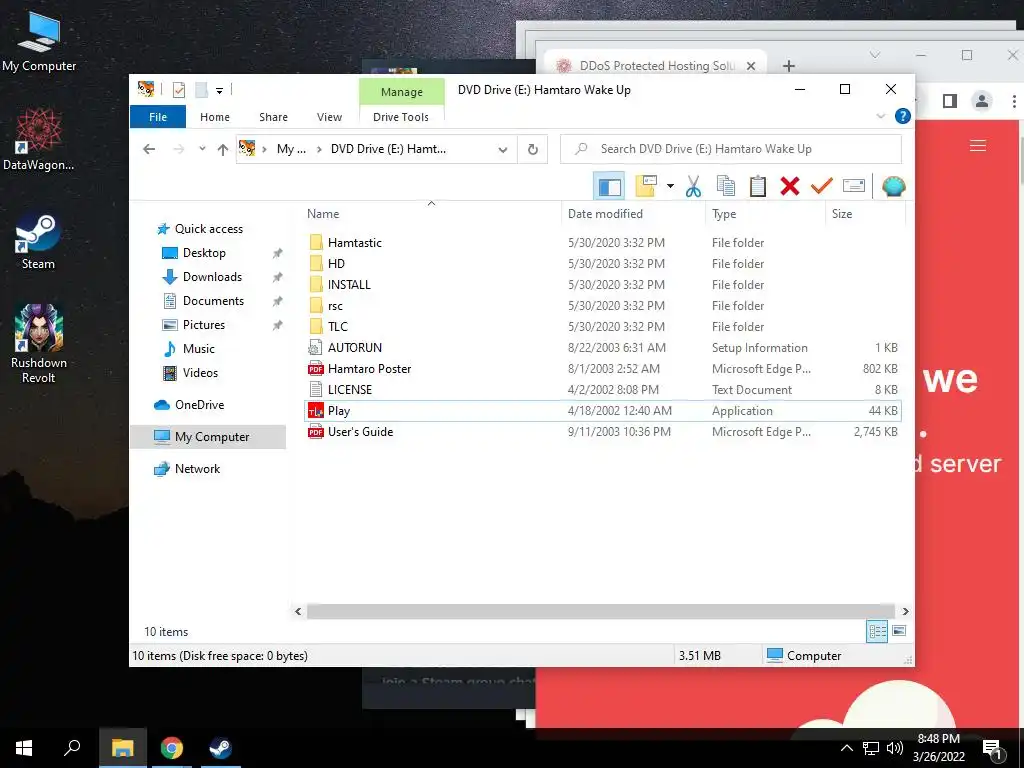Go back with the back arrow
This screenshot has height=768, width=1024.
pyautogui.click(x=149, y=150)
